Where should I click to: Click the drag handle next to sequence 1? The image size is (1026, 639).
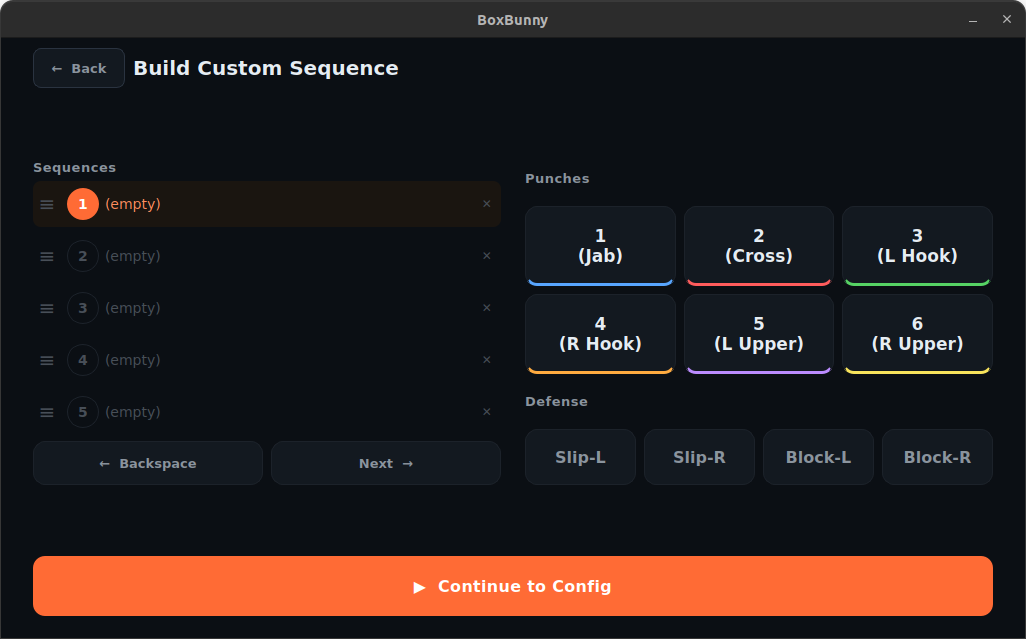click(x=46, y=204)
